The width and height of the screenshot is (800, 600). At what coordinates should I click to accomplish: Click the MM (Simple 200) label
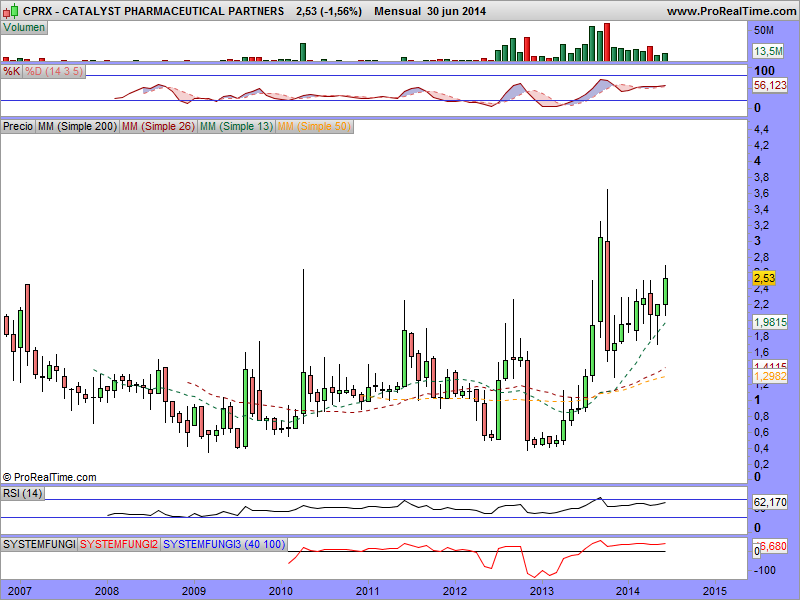(x=77, y=126)
